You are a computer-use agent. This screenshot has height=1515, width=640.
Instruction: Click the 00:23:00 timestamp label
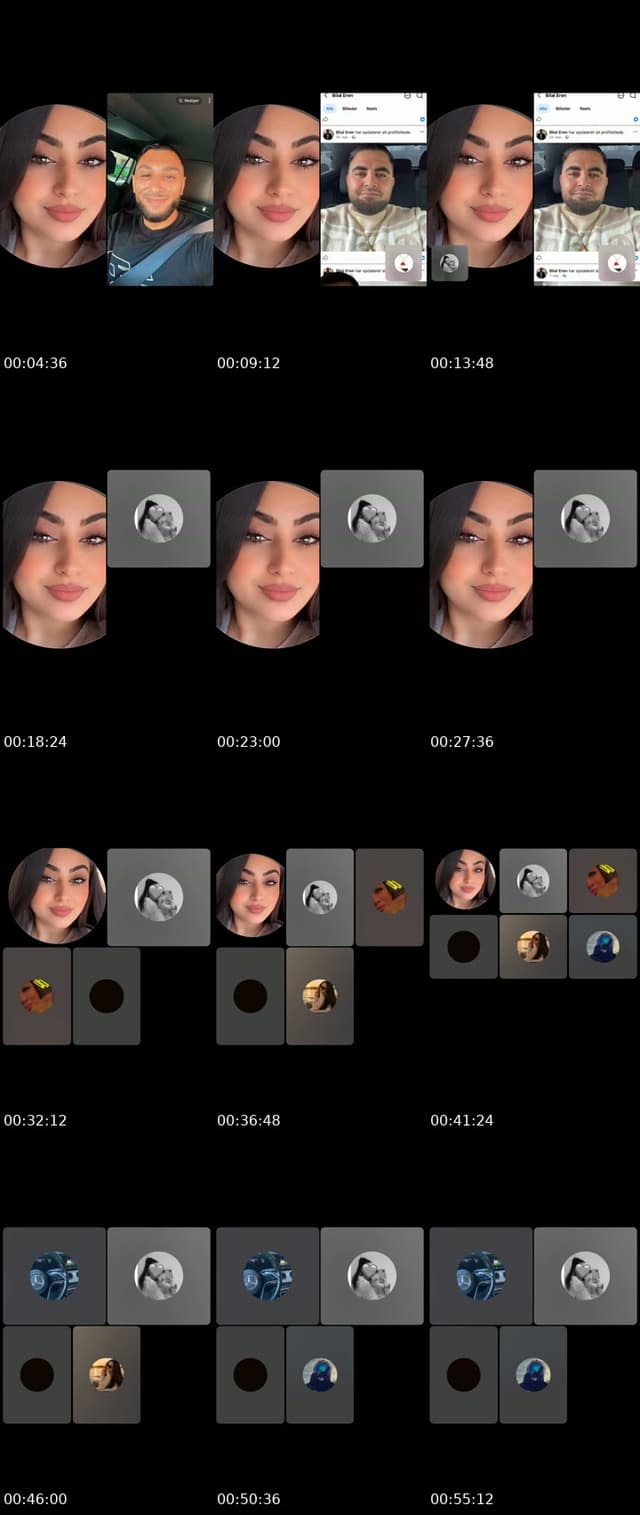pos(248,742)
